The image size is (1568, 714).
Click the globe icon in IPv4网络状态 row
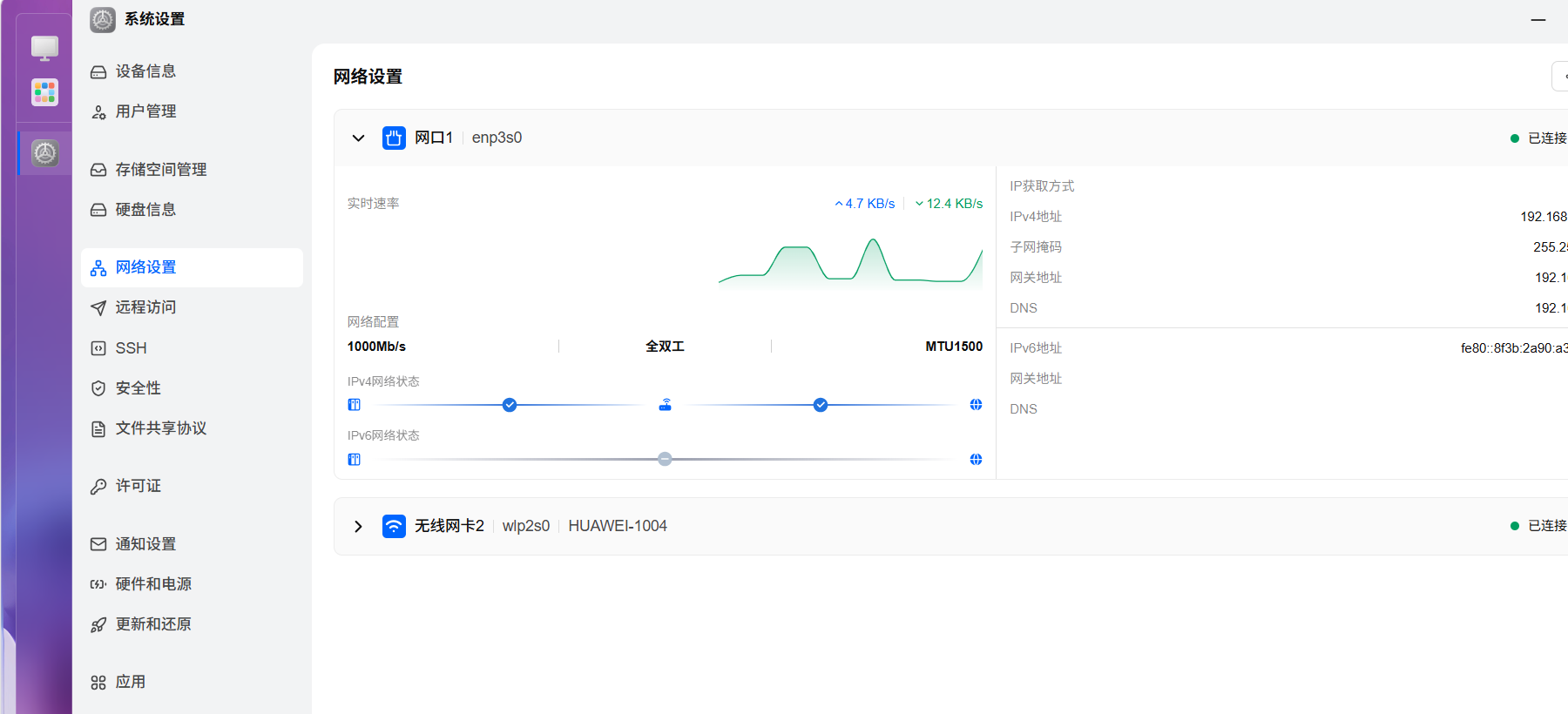[976, 405]
